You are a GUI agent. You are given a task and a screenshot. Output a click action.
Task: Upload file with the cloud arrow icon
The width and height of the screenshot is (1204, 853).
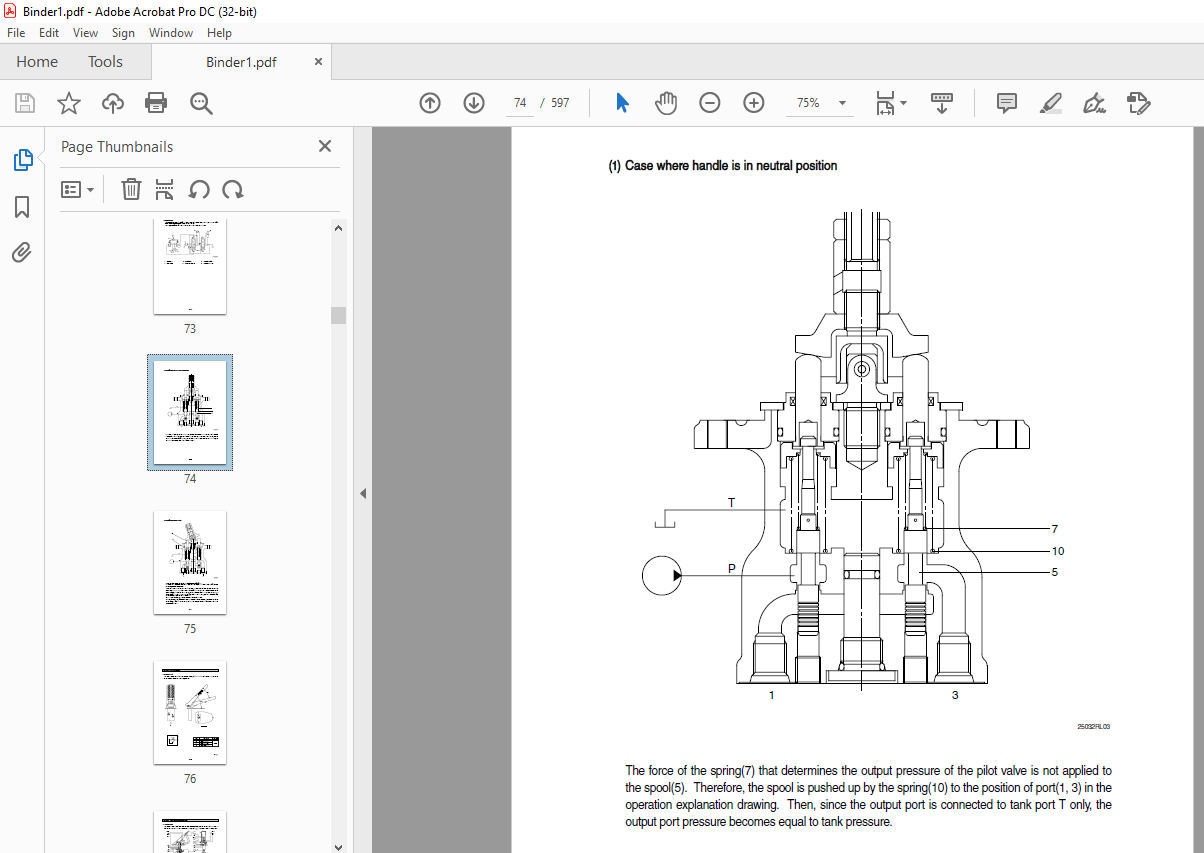click(112, 103)
